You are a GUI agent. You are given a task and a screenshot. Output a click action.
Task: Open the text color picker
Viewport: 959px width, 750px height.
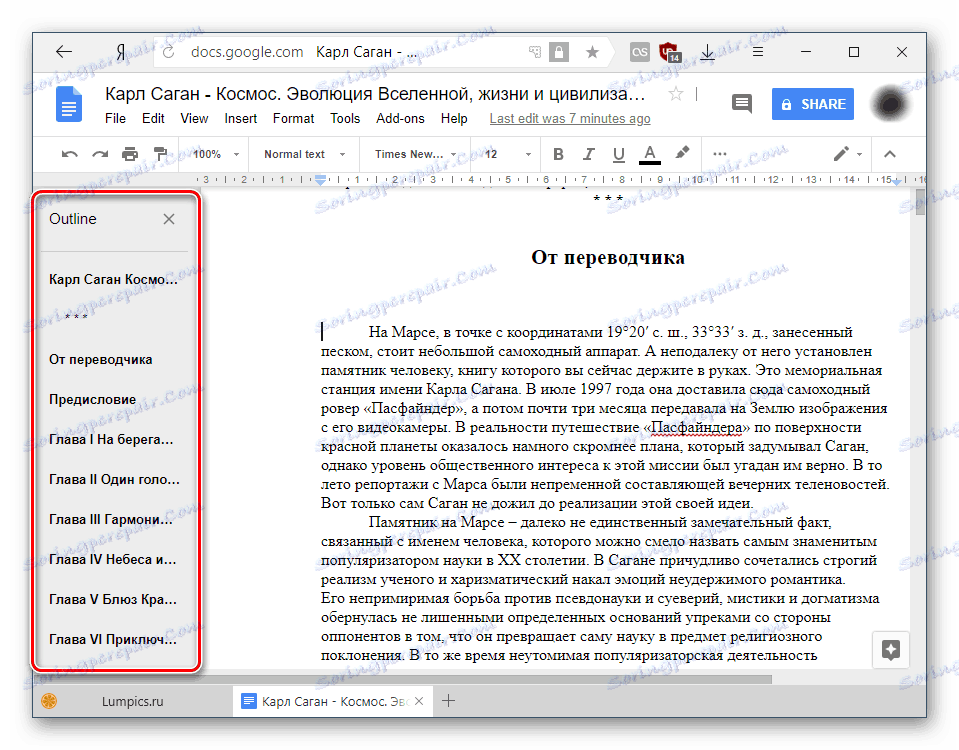[x=650, y=154]
